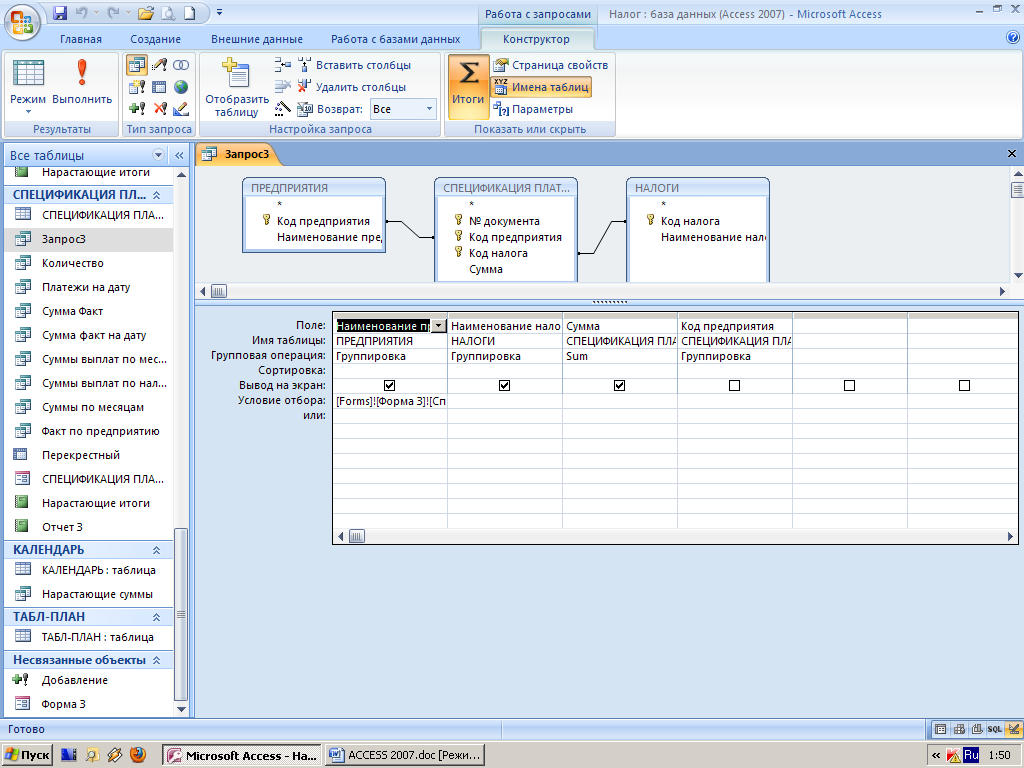This screenshot has height=768, width=1024.
Task: Collapse the Несвязанные объекты group
Action: coord(157,660)
